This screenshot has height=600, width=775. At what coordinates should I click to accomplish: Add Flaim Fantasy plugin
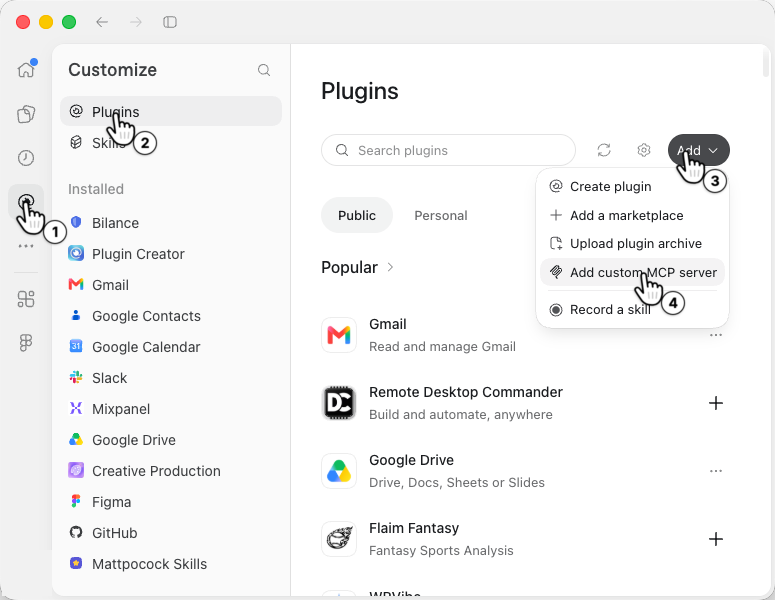716,539
